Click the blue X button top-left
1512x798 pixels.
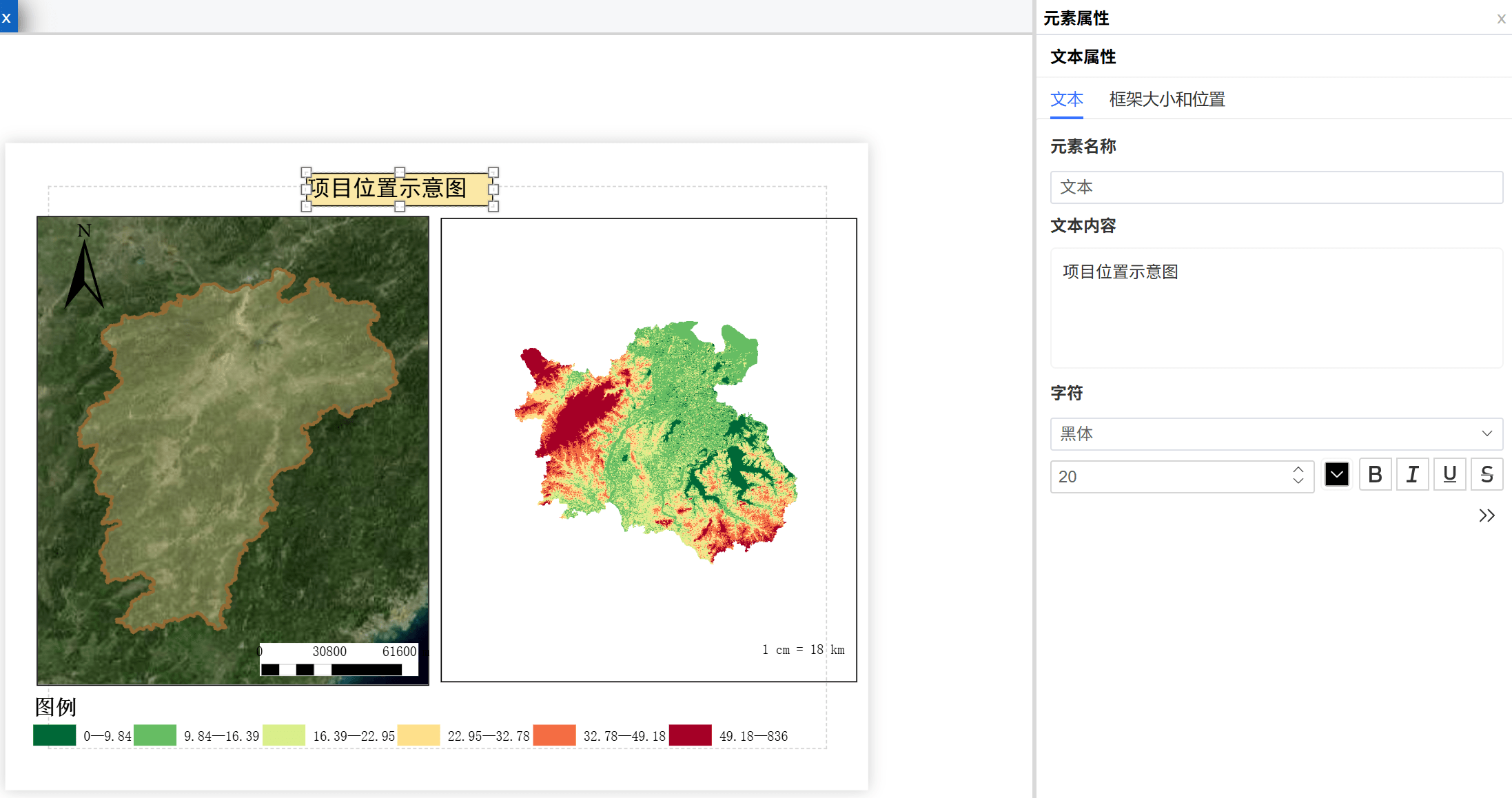[7, 18]
